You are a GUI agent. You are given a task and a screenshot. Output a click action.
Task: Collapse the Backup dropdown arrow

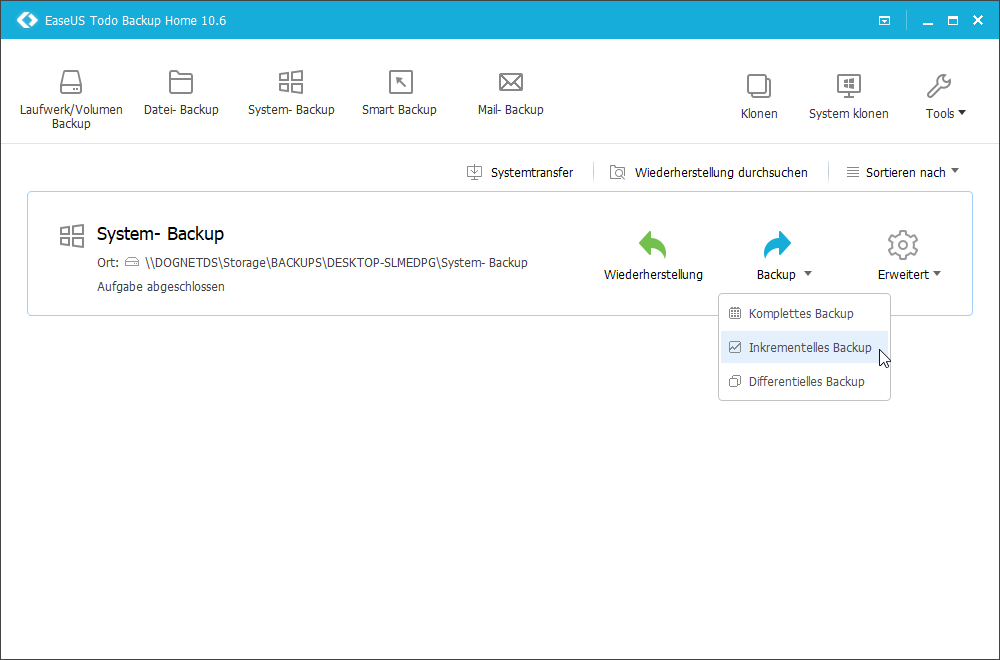[x=807, y=274]
